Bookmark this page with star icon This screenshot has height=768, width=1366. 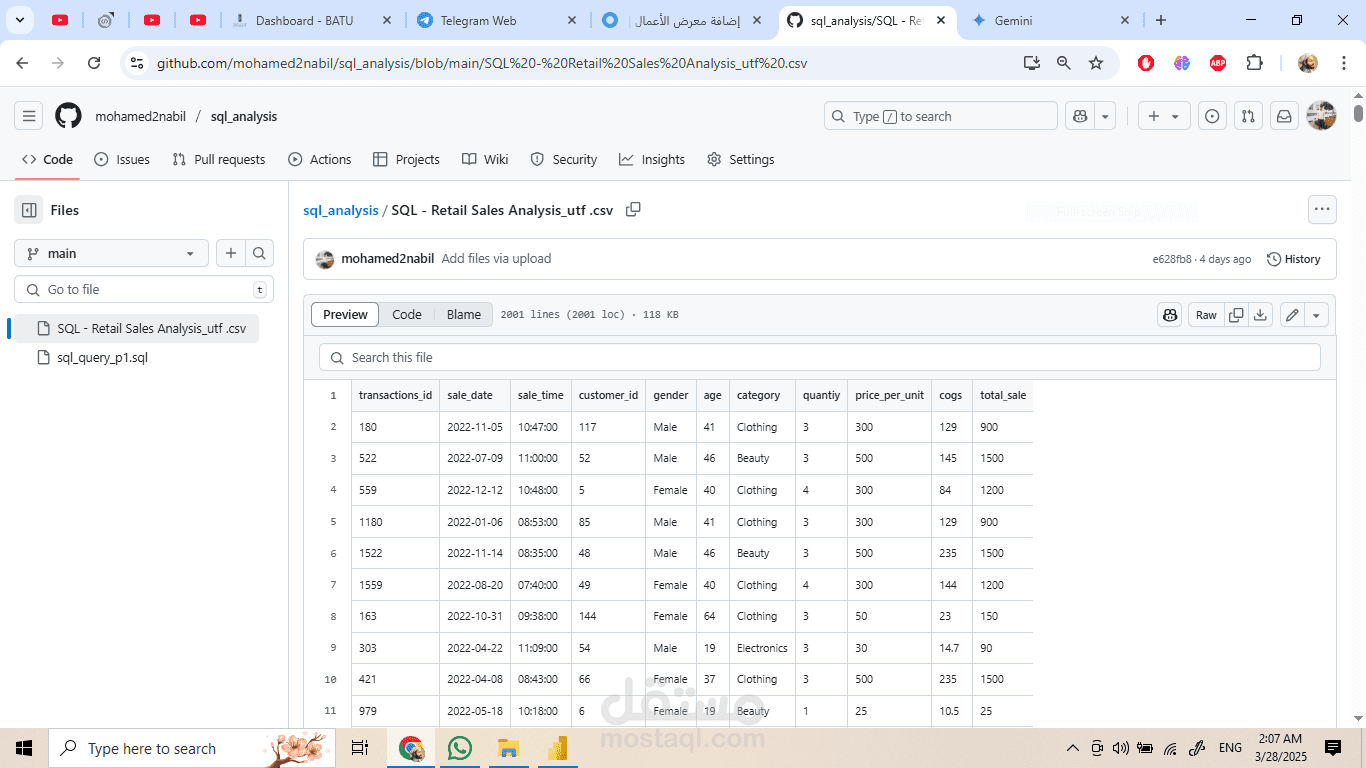[x=1096, y=63]
